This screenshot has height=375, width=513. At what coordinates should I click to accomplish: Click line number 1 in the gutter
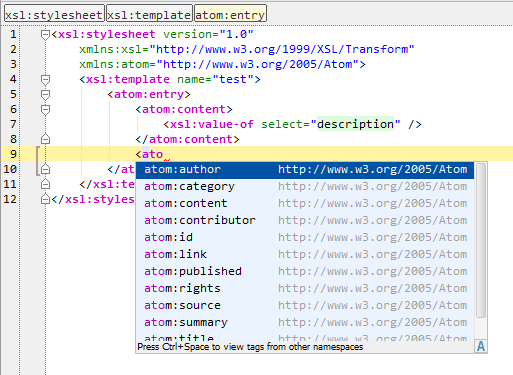click(x=13, y=34)
